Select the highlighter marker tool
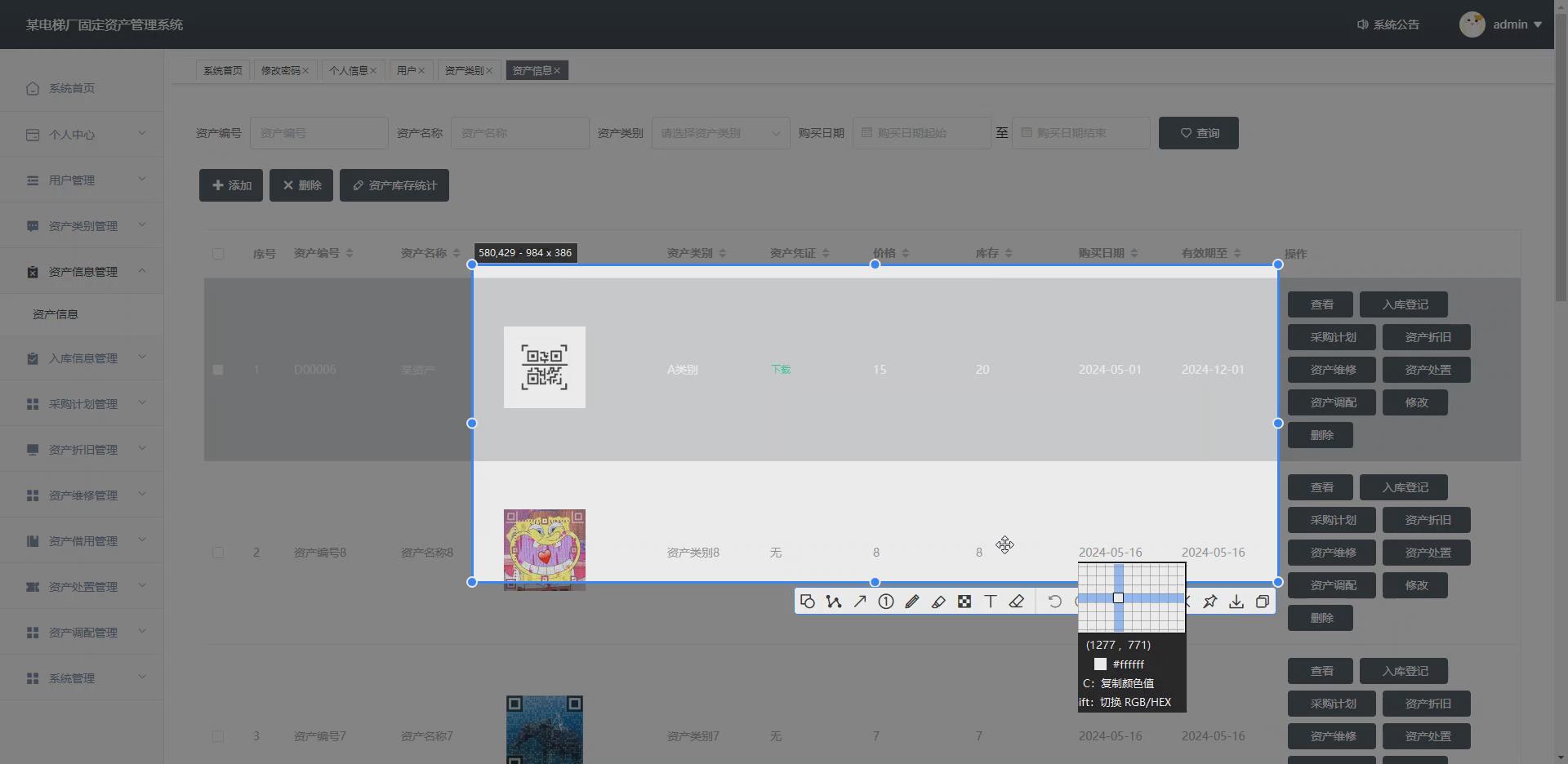Viewport: 1568px width, 764px height. click(938, 602)
